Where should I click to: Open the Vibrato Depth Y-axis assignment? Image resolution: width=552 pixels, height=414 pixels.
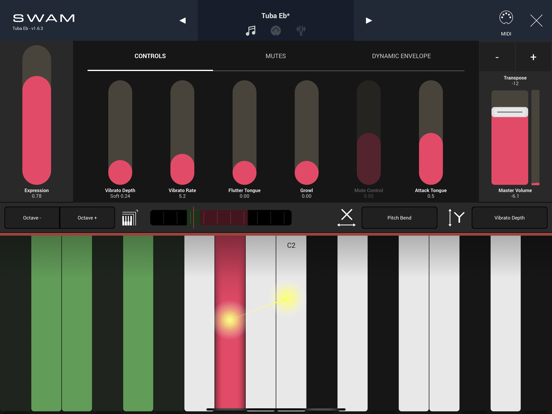coord(509,218)
